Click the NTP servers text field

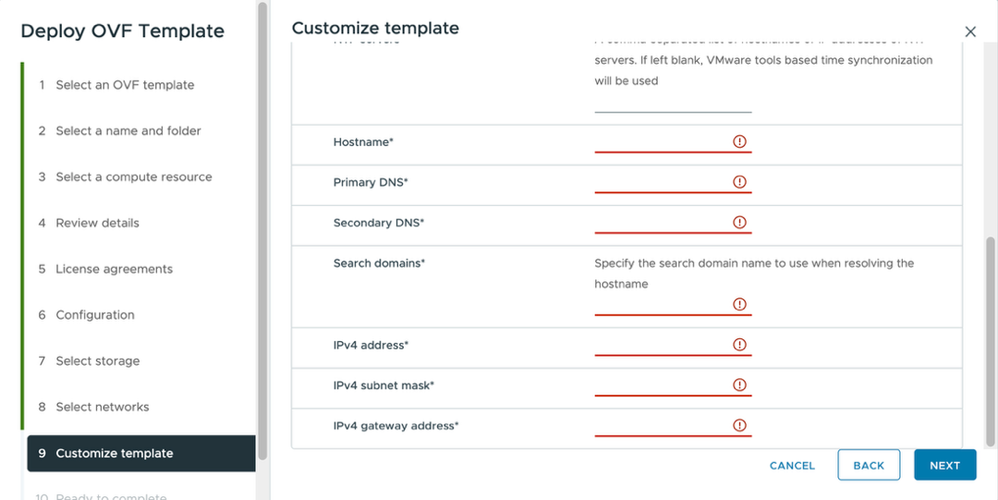tap(672, 103)
